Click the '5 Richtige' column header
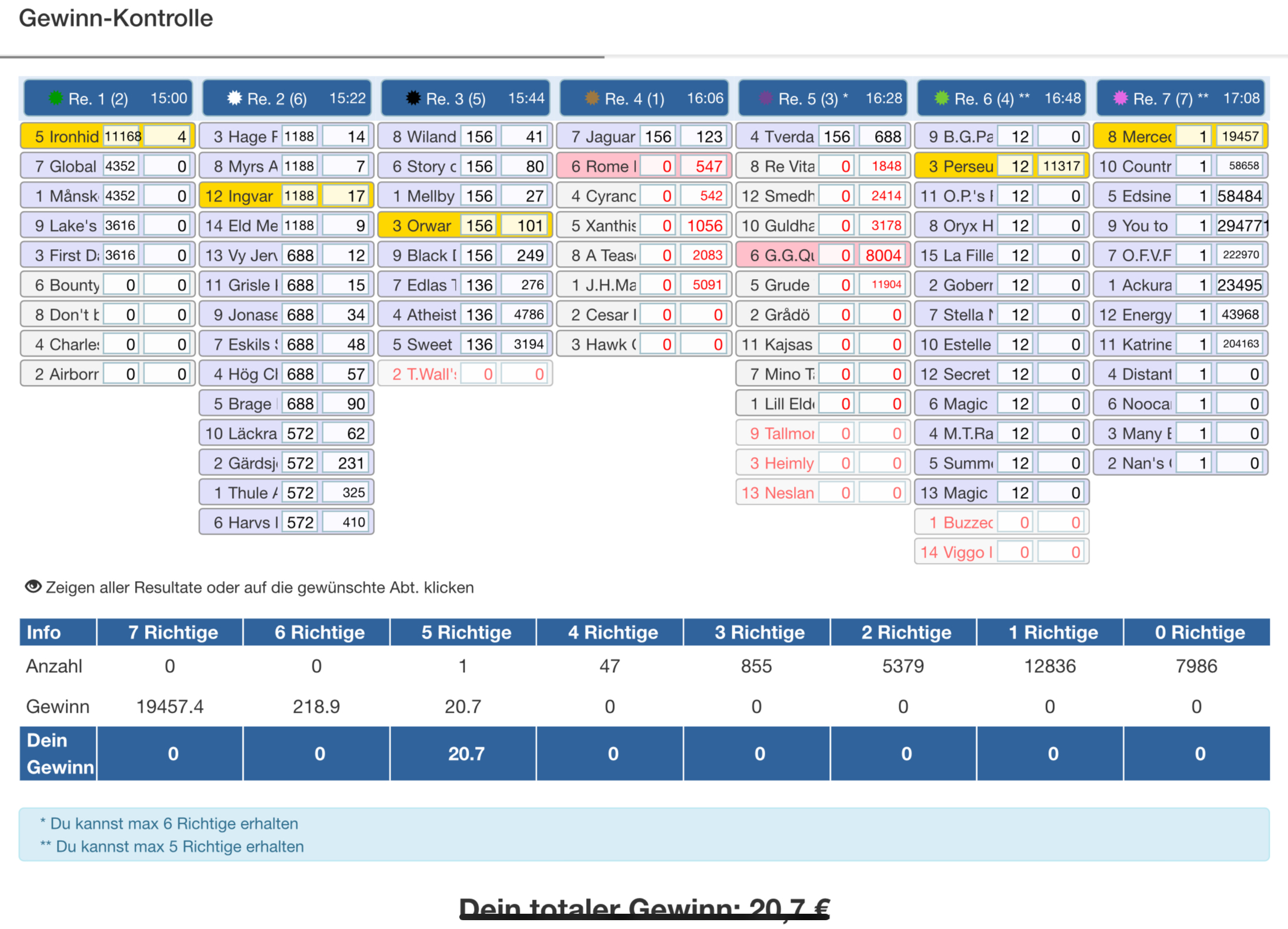 (x=463, y=632)
